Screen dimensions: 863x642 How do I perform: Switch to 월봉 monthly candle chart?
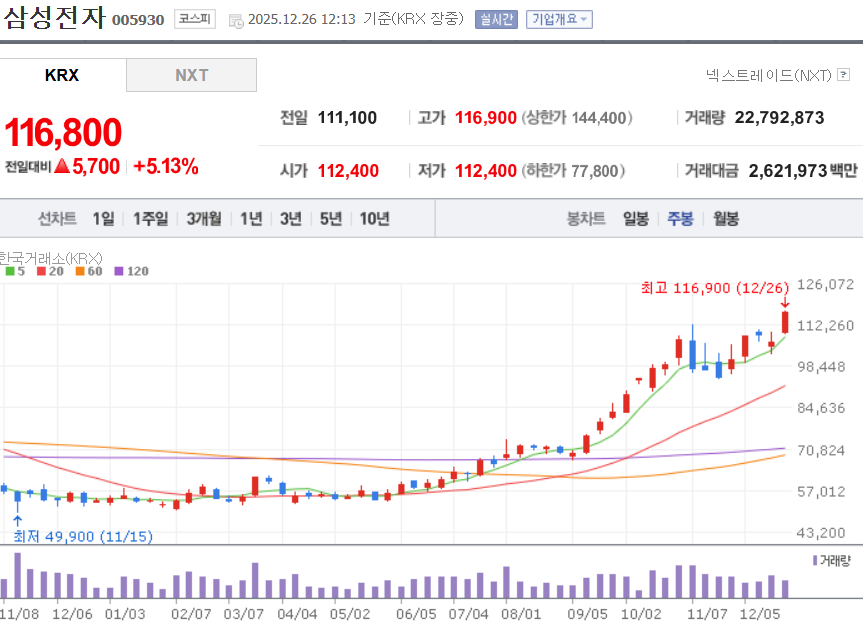(x=726, y=219)
